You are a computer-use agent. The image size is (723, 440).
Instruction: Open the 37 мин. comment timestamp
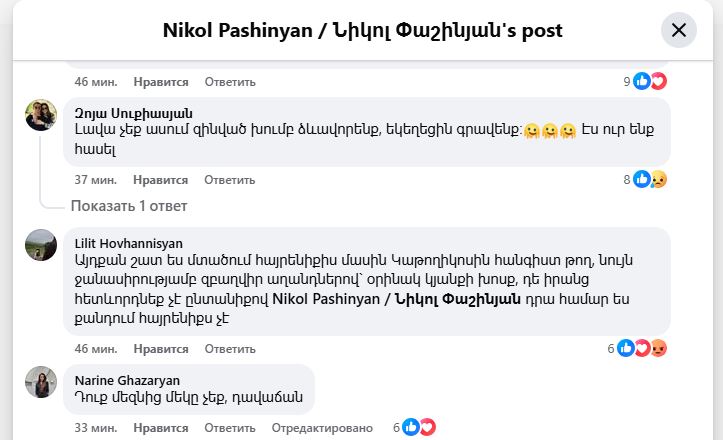tap(95, 180)
